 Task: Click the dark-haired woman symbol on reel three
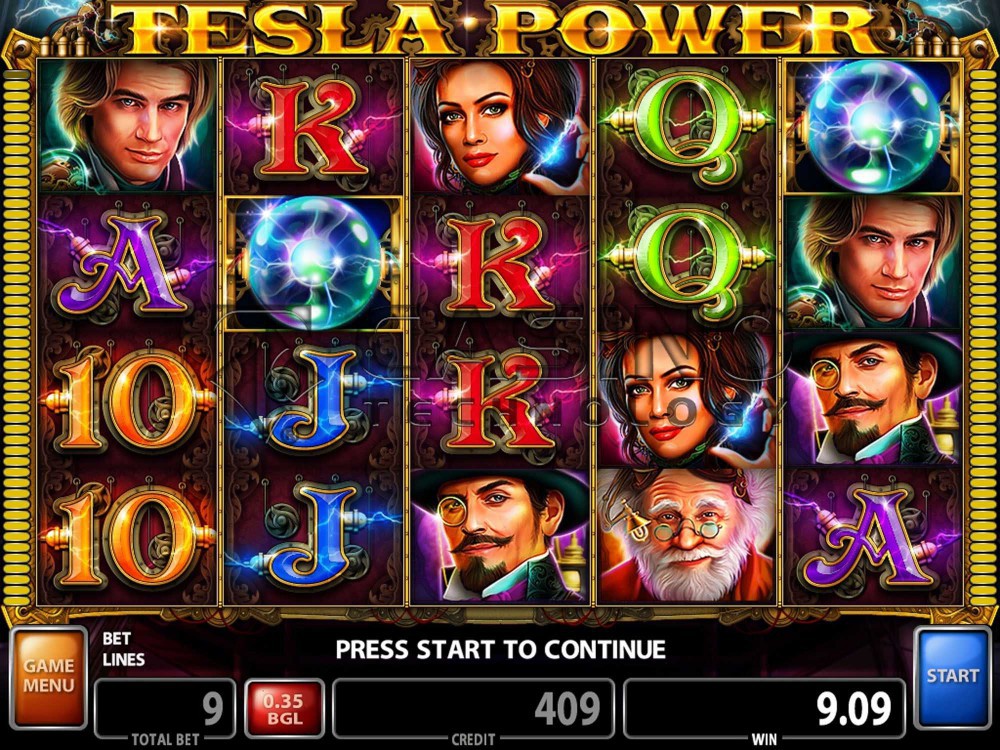tap(500, 126)
